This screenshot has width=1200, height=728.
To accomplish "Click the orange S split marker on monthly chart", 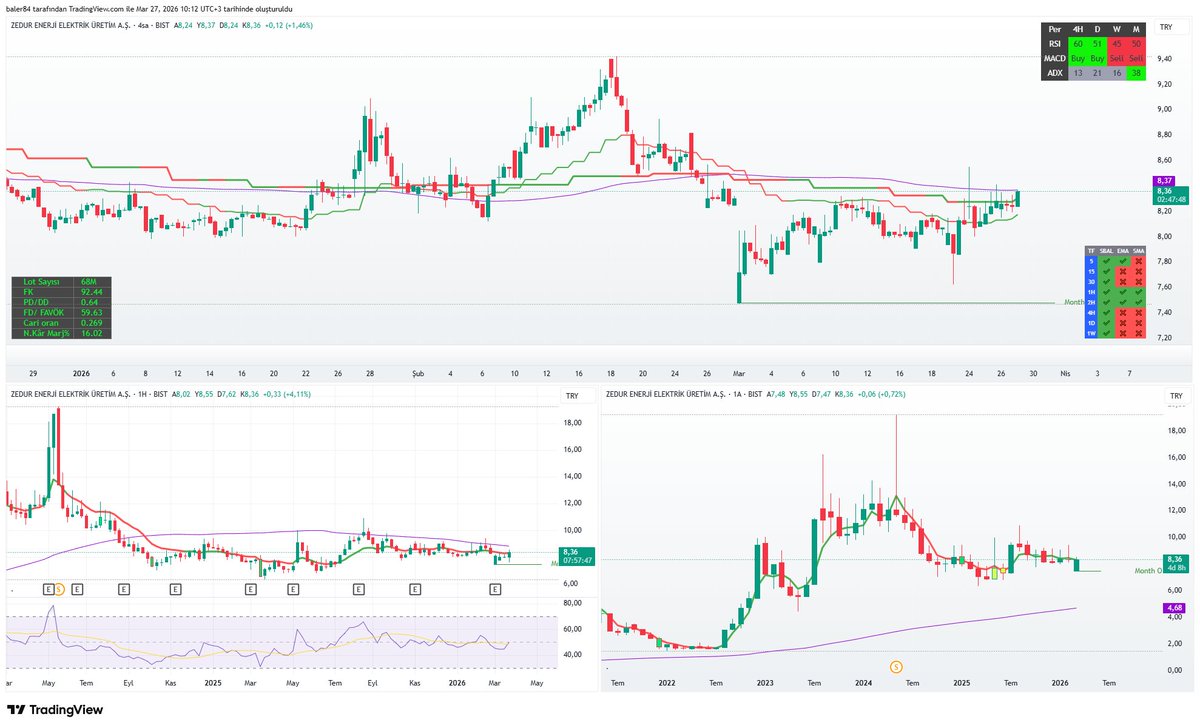I will (896, 666).
